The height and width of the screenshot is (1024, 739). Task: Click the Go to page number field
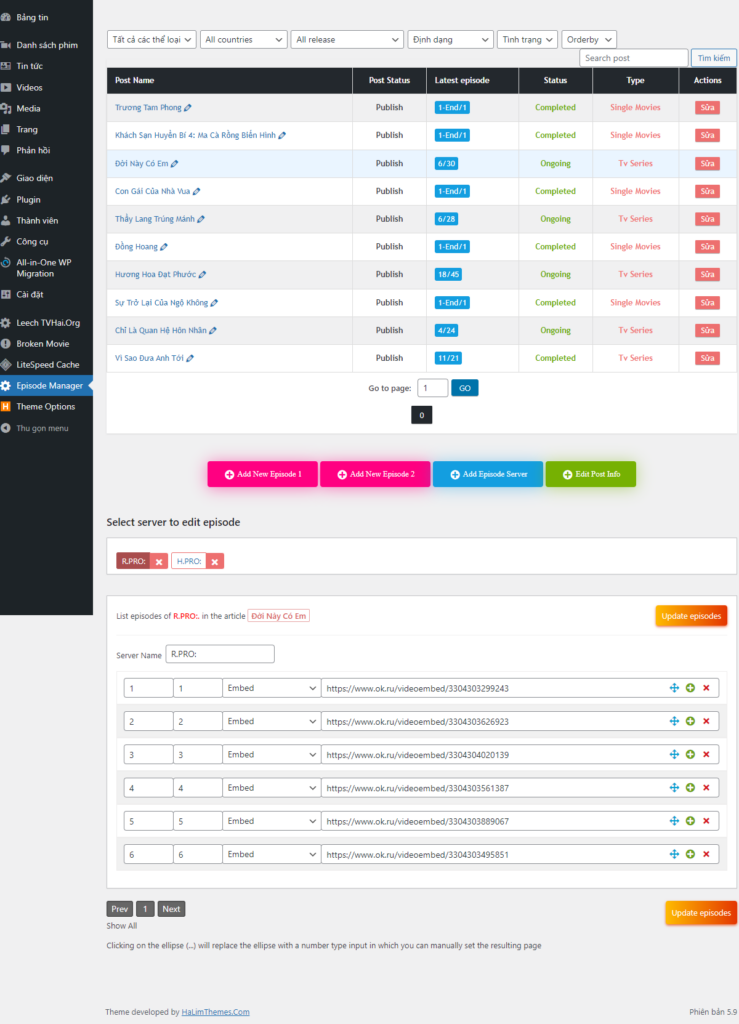click(433, 389)
